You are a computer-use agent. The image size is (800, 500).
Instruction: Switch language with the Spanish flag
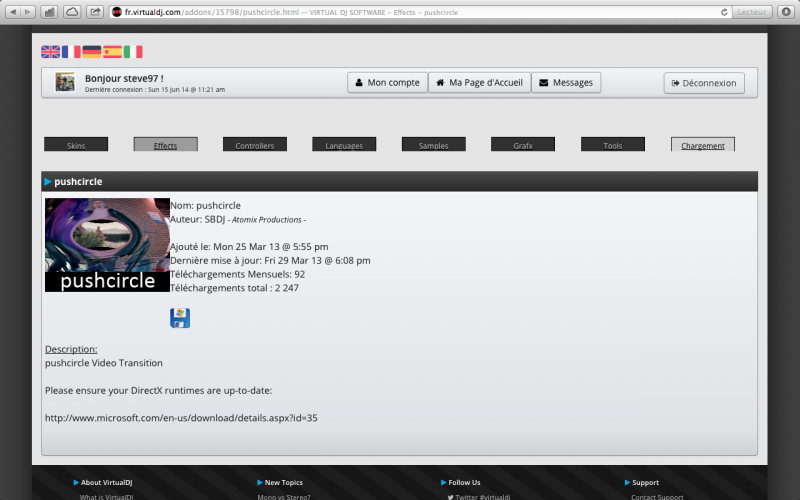(x=112, y=52)
